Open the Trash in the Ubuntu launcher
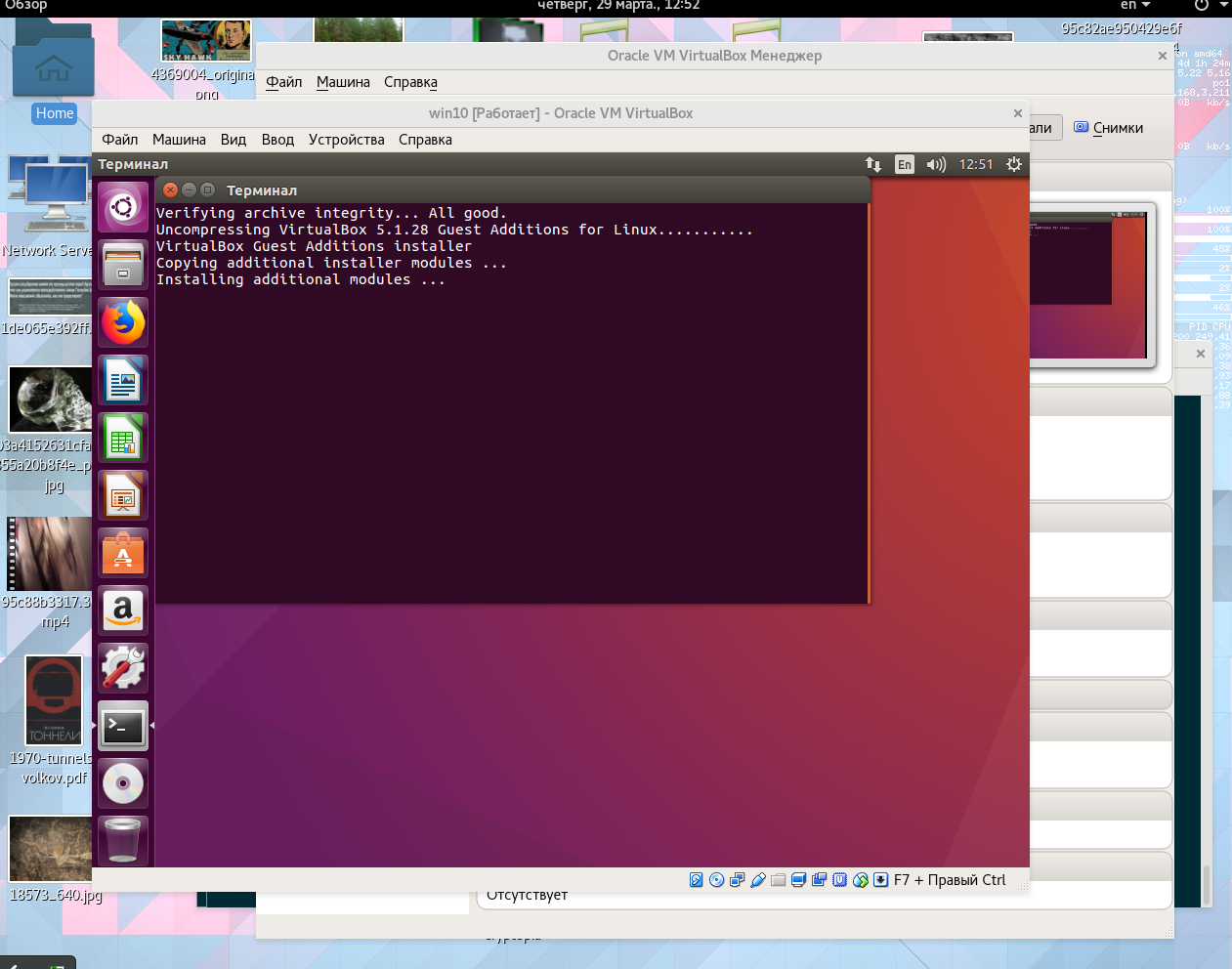Screen dimensions: 1232x969 pyautogui.click(x=123, y=840)
